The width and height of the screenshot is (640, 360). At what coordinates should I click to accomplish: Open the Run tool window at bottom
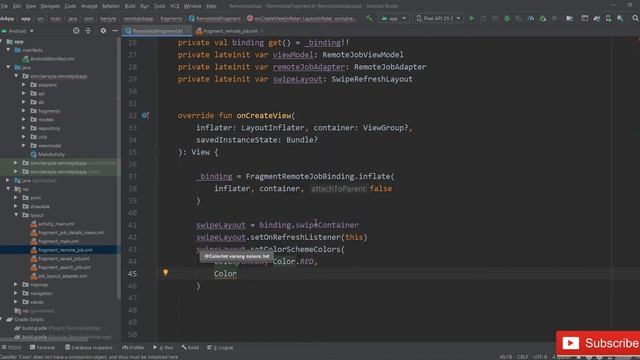163,347
